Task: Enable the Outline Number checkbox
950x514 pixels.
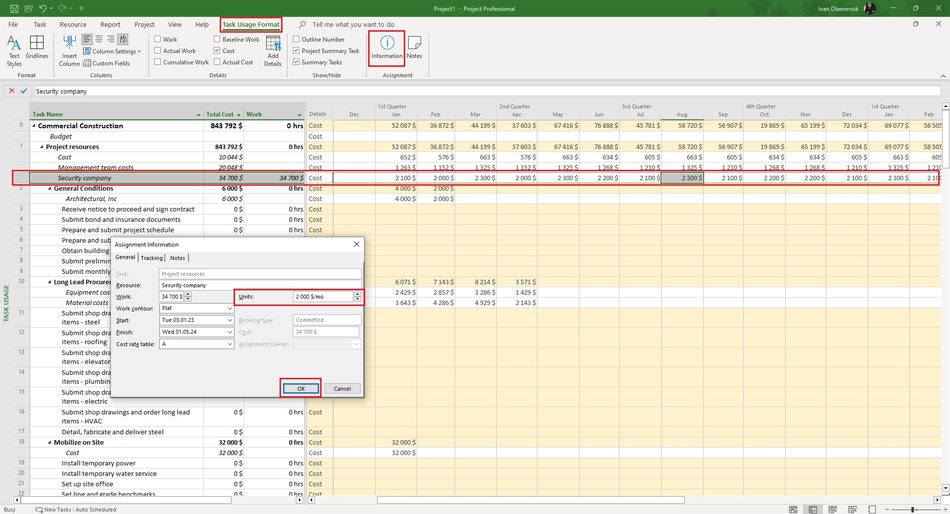Action: [x=296, y=39]
